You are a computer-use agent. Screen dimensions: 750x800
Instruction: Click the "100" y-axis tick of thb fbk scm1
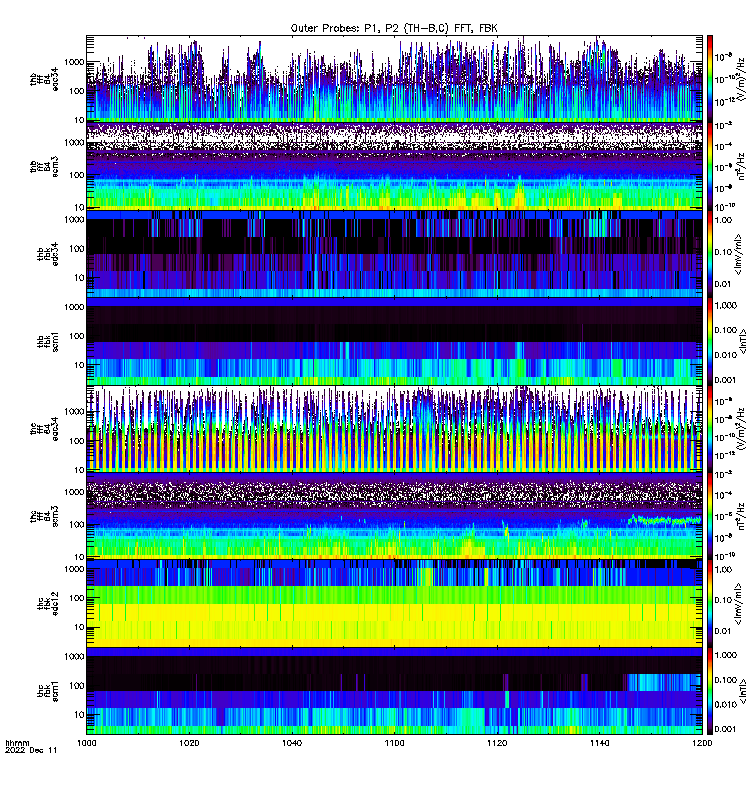(x=77, y=336)
